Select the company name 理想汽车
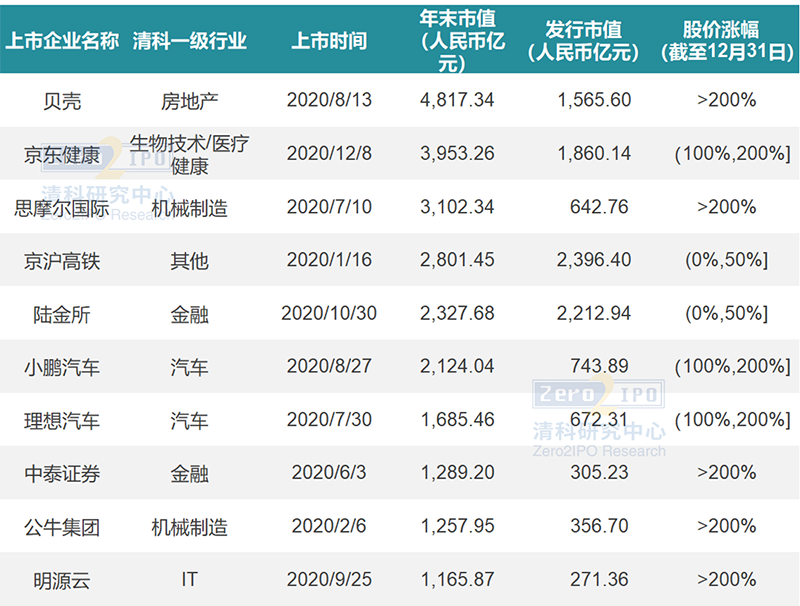This screenshot has width=800, height=606. [x=62, y=421]
